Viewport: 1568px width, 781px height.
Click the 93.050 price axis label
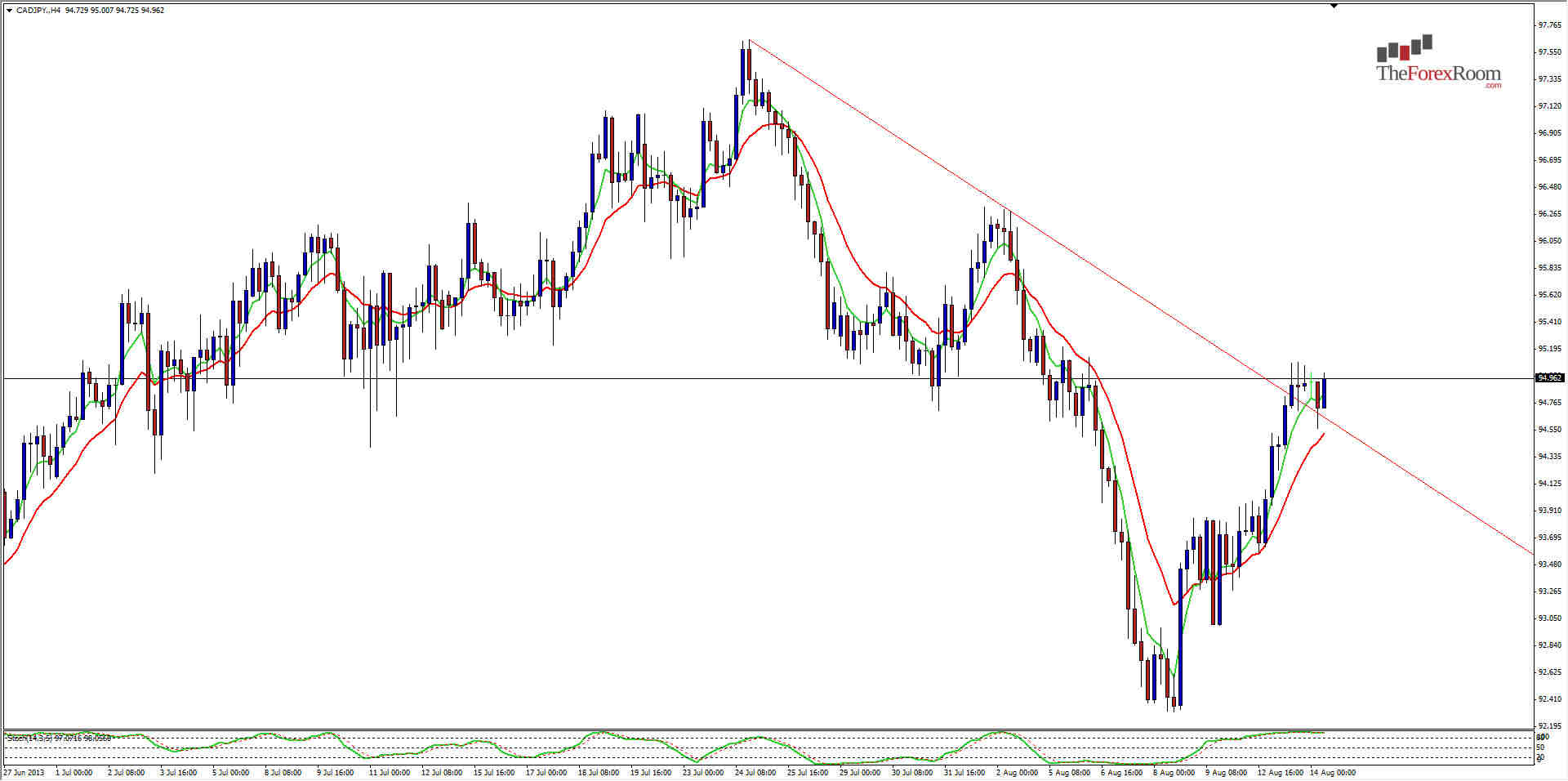tap(1549, 618)
